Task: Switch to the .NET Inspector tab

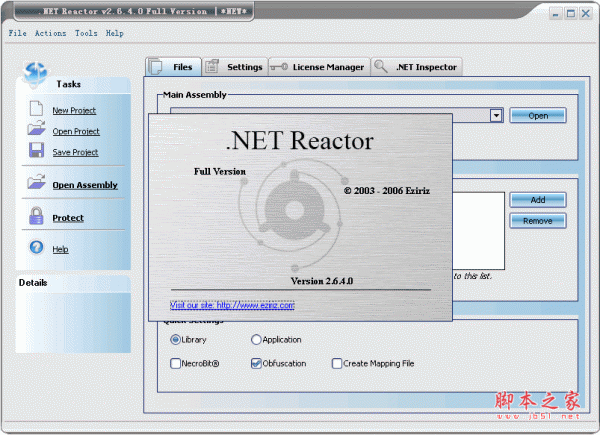Action: click(417, 67)
